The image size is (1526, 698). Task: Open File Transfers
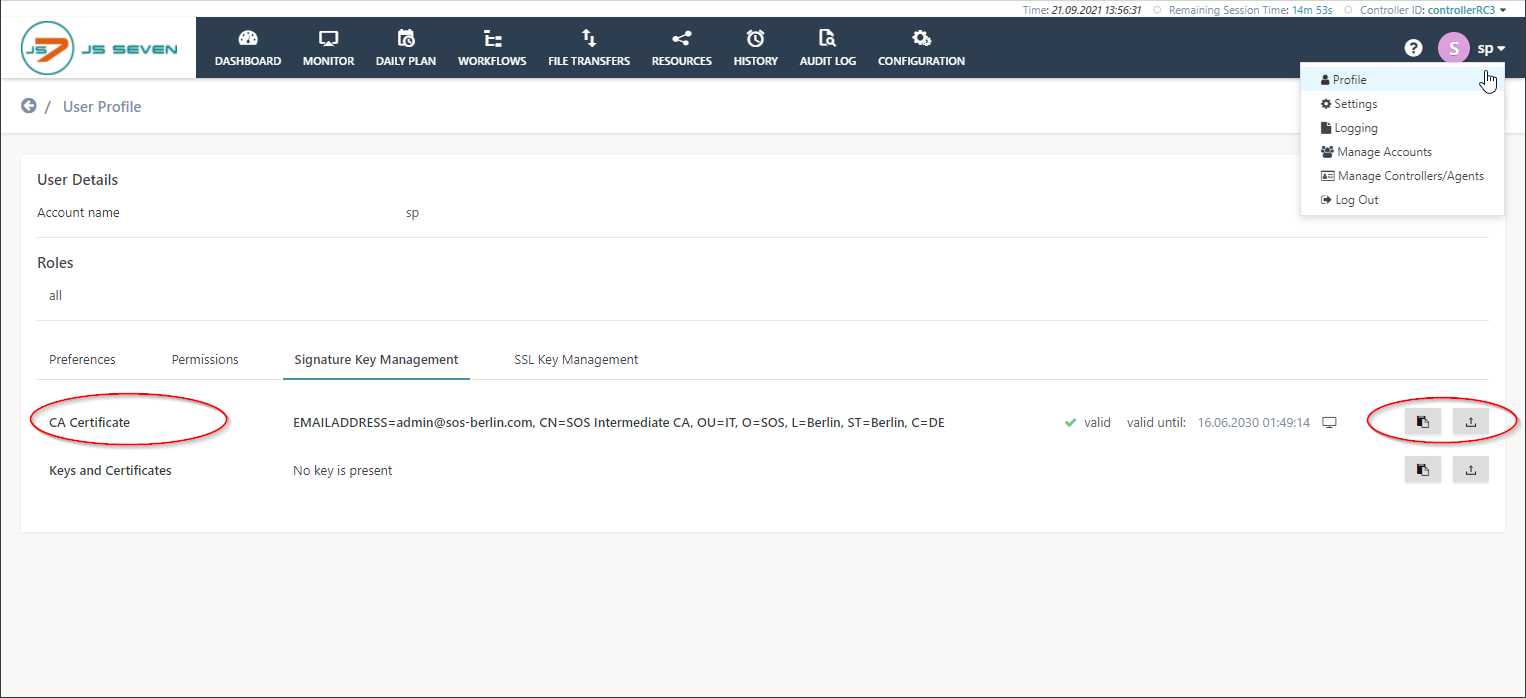(x=589, y=49)
